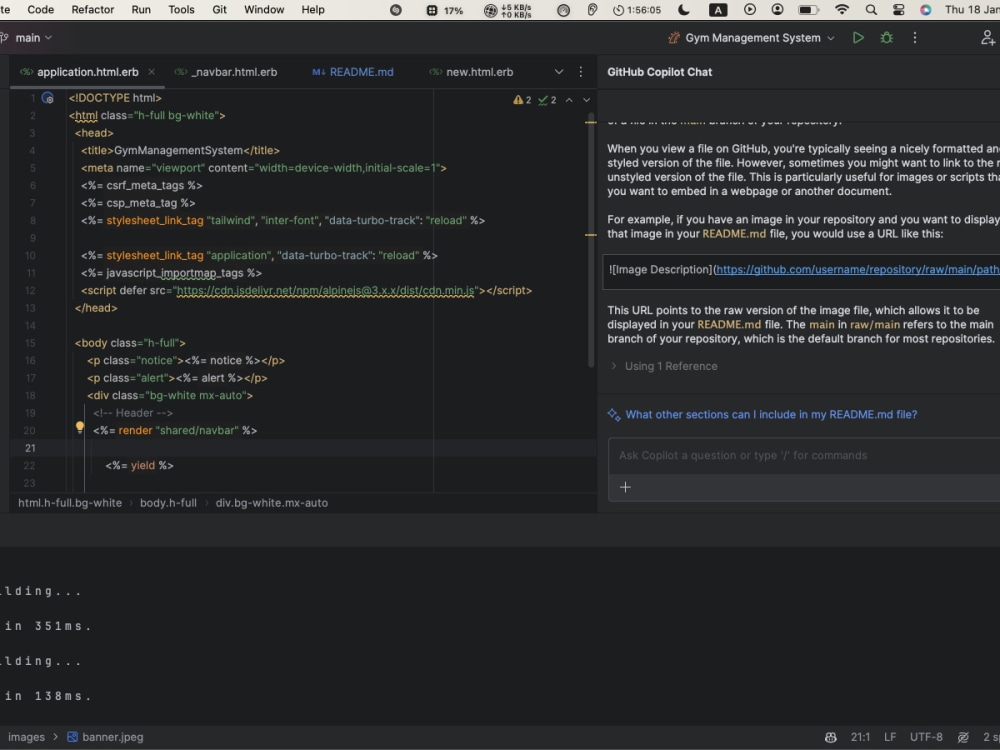Screen dimensions: 1000x750
Task: Open Code With Me add-user icon
Action: click(x=988, y=38)
